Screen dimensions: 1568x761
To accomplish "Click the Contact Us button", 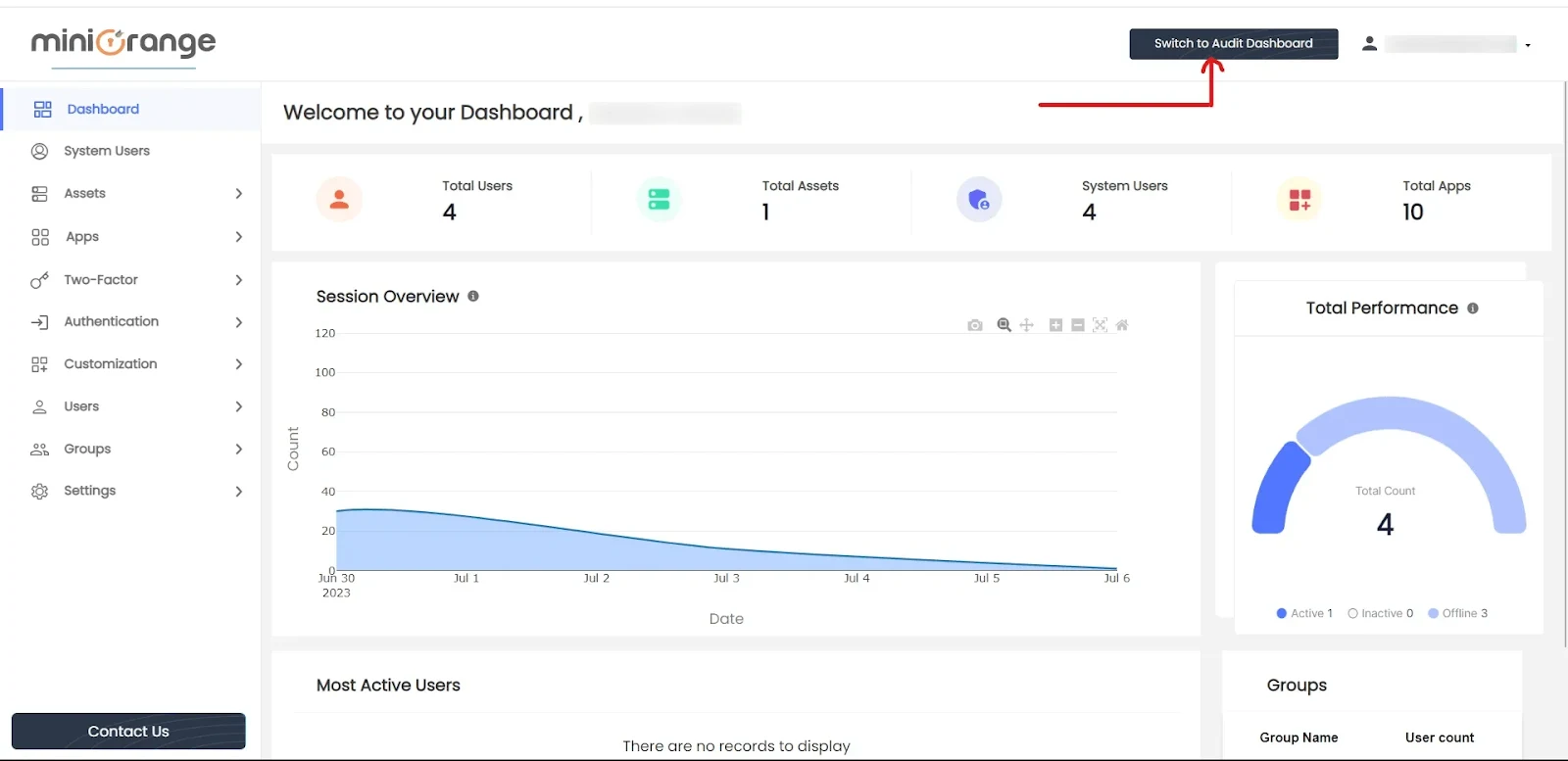I will pos(128,732).
